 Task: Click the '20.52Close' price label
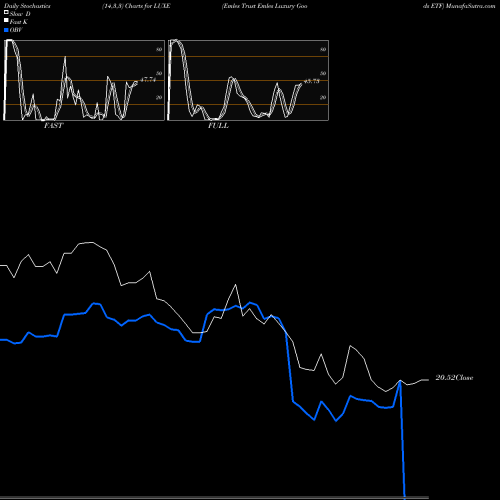coord(454,378)
